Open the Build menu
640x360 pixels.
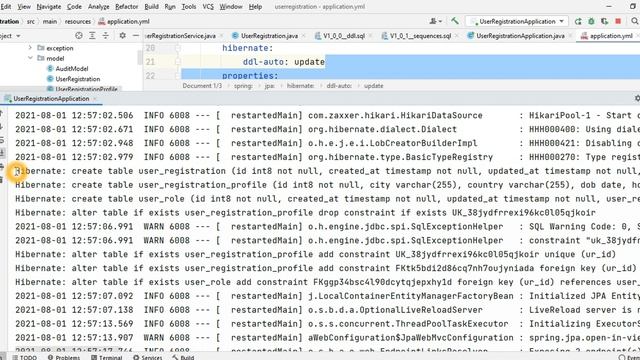(151, 7)
